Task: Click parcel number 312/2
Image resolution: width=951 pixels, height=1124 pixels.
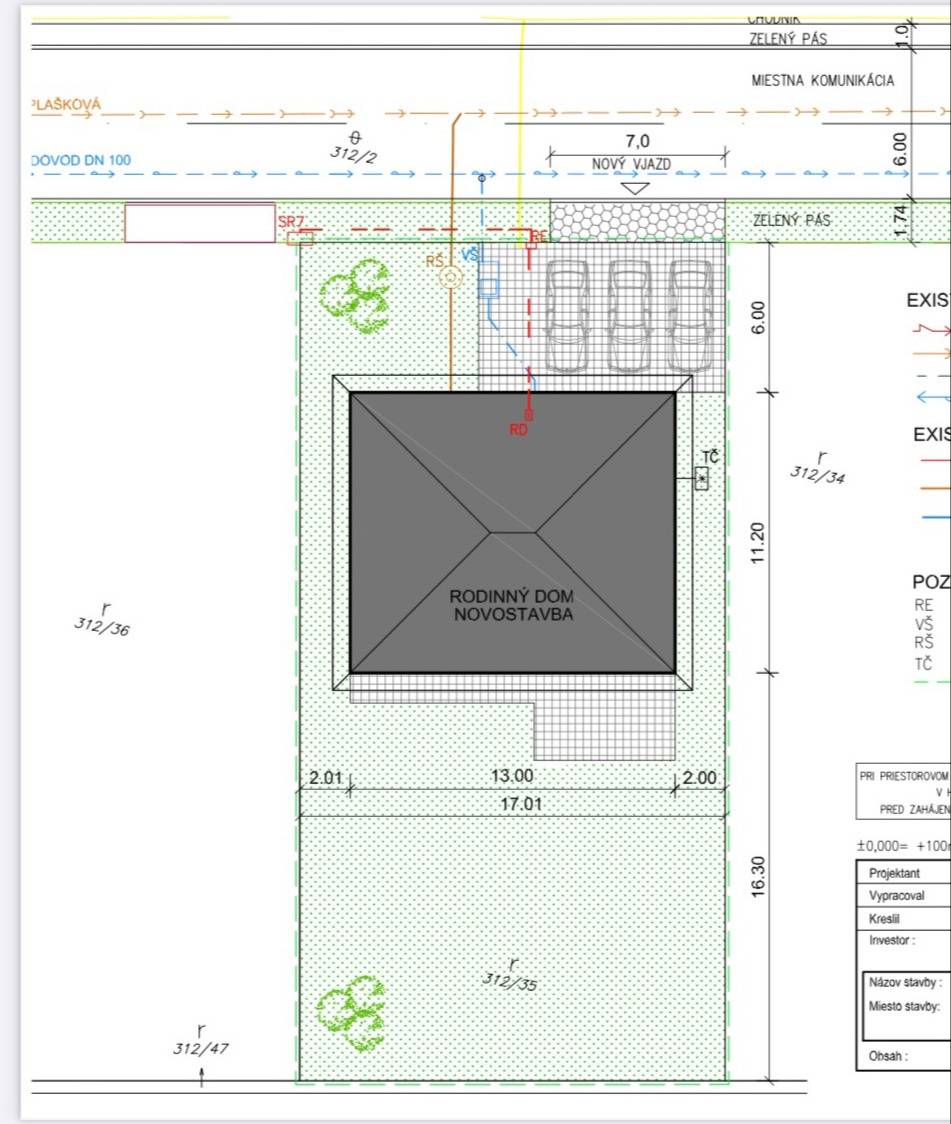Action: pos(354,153)
